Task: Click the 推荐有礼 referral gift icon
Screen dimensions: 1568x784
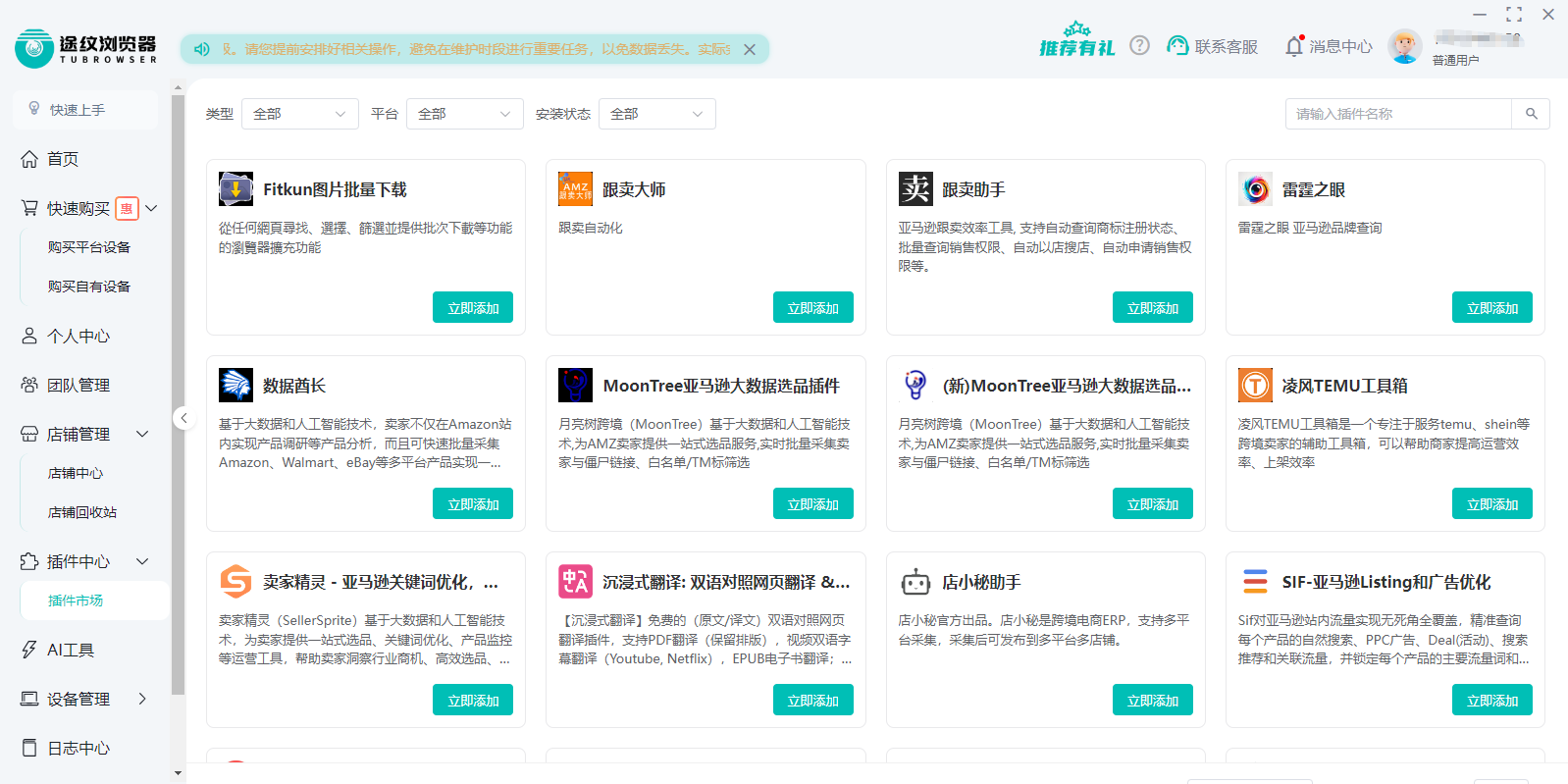Action: pos(1076,40)
